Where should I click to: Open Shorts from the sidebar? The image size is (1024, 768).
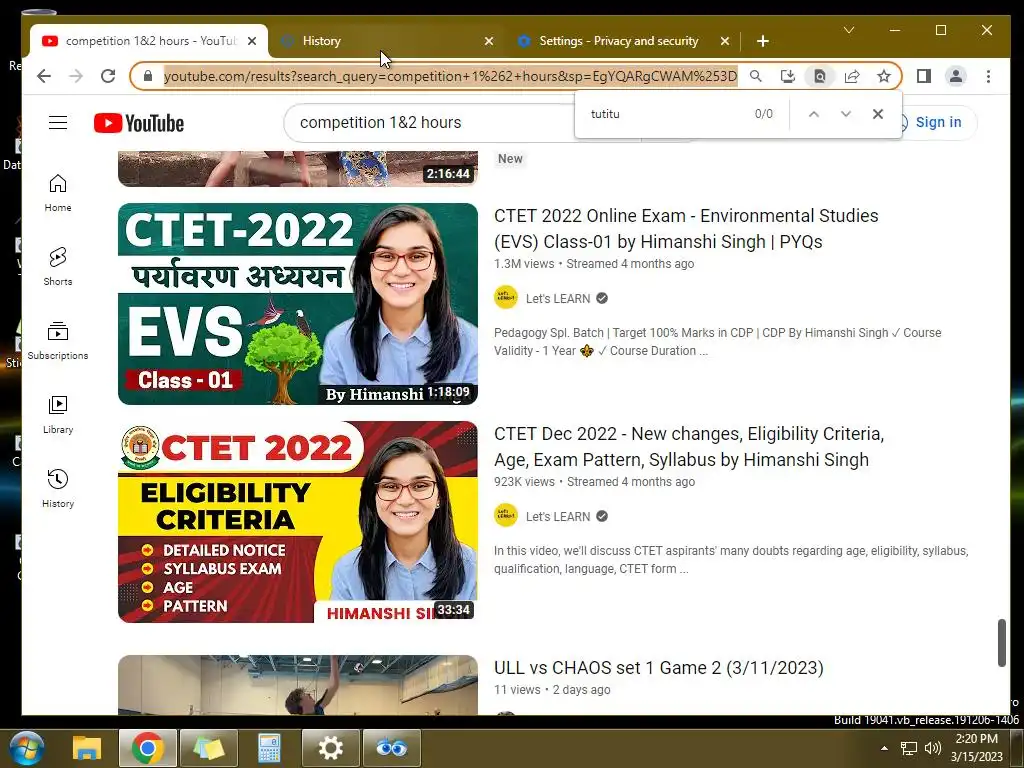tap(58, 266)
